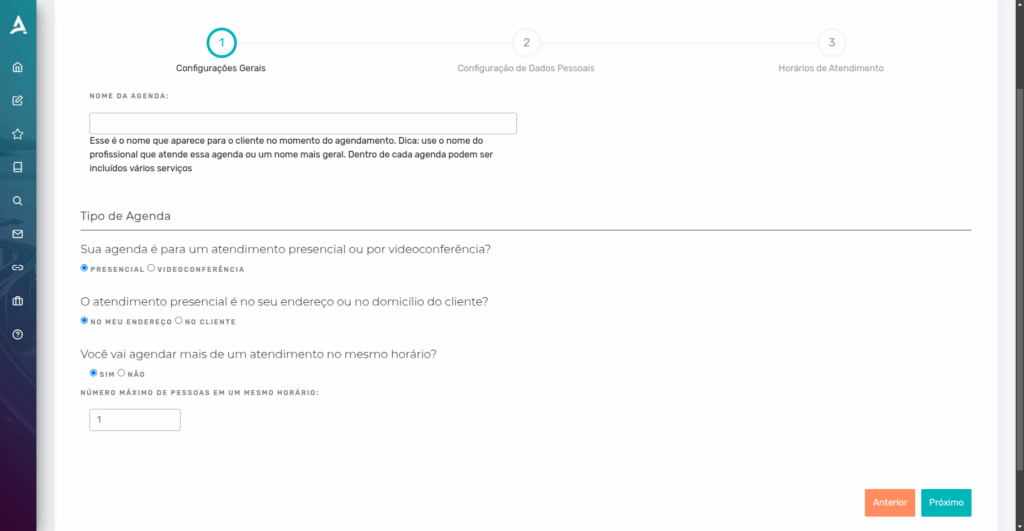
Task: Select the Videoconferência radio option
Action: (151, 268)
